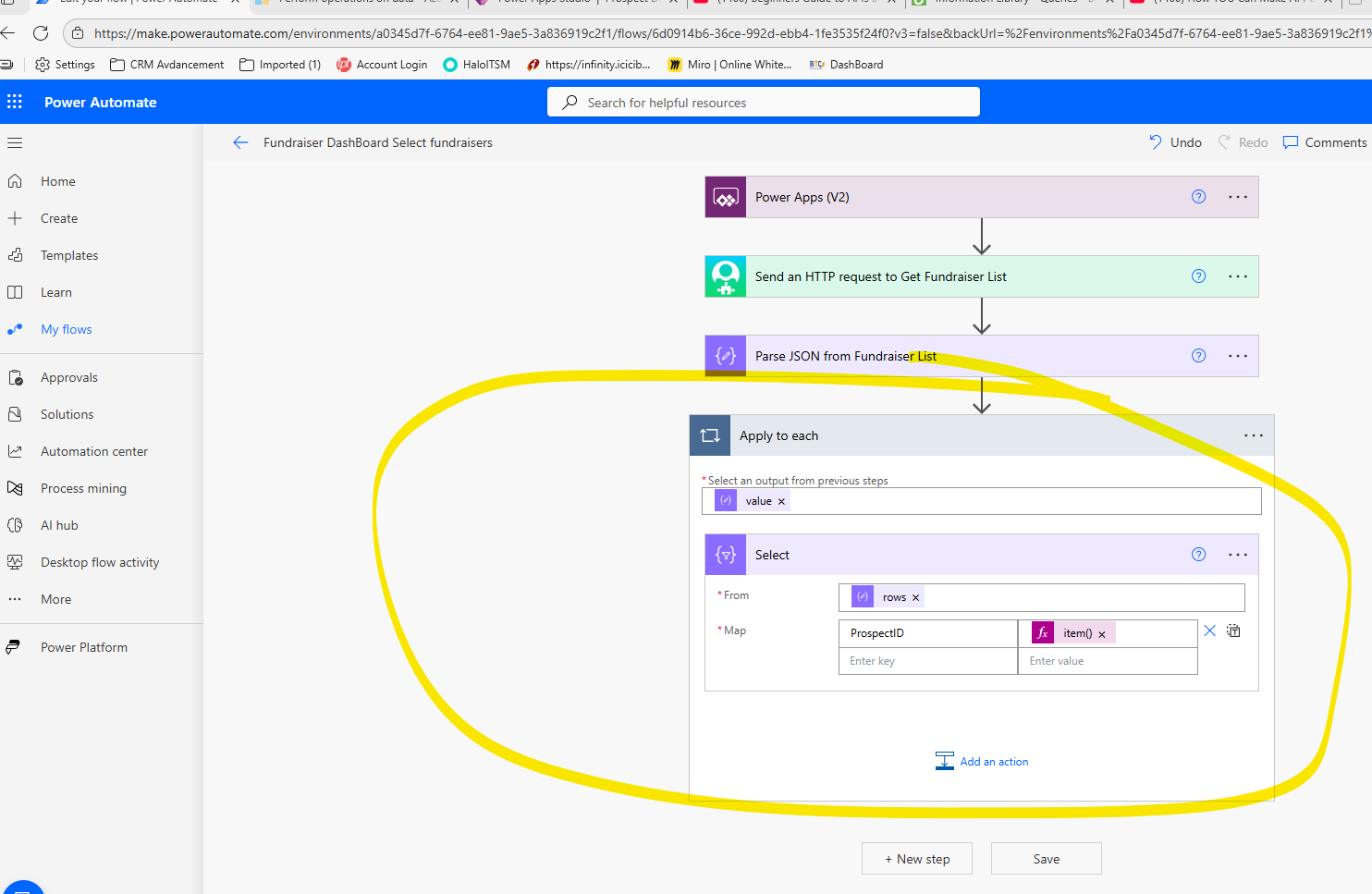Collapse the left navigation hamburger menu
This screenshot has height=894, width=1372.
click(15, 142)
